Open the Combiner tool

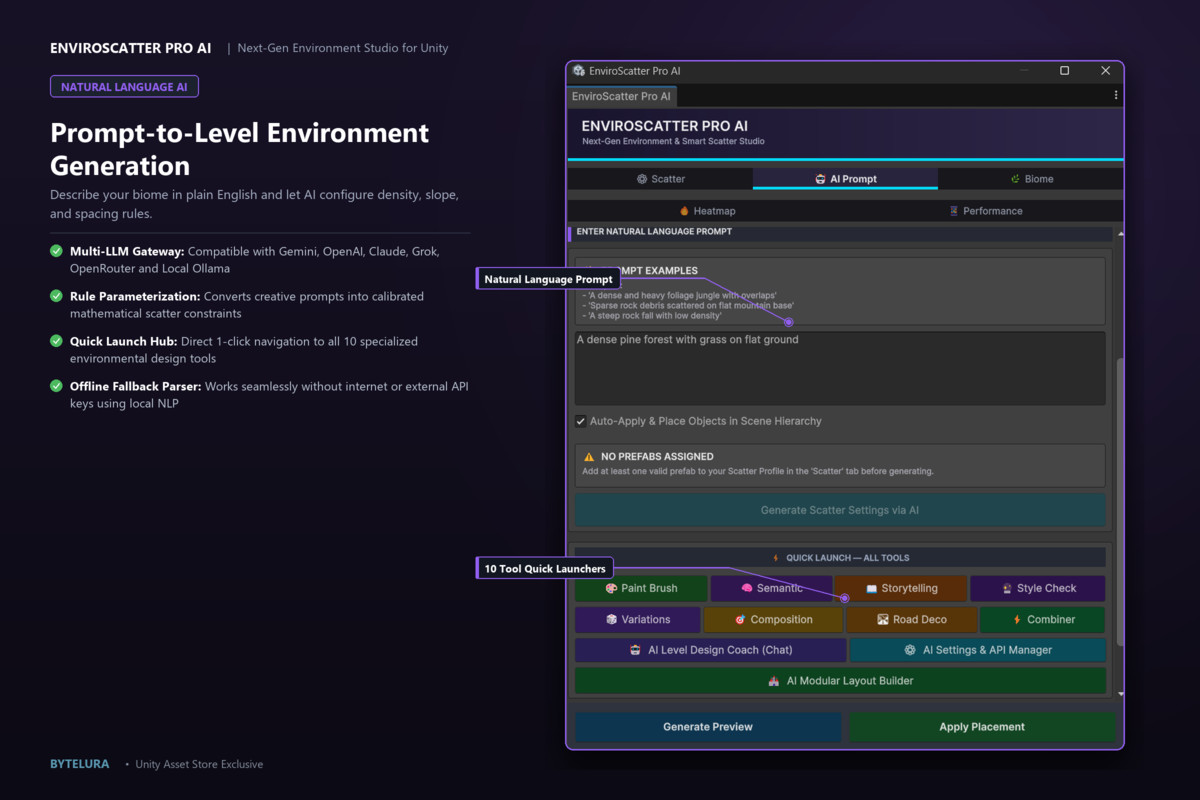tap(1043, 619)
